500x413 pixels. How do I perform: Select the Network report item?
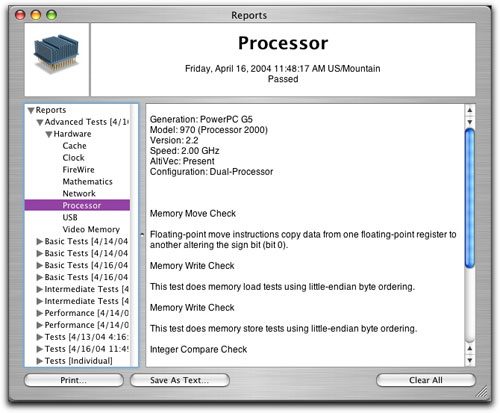click(x=79, y=194)
